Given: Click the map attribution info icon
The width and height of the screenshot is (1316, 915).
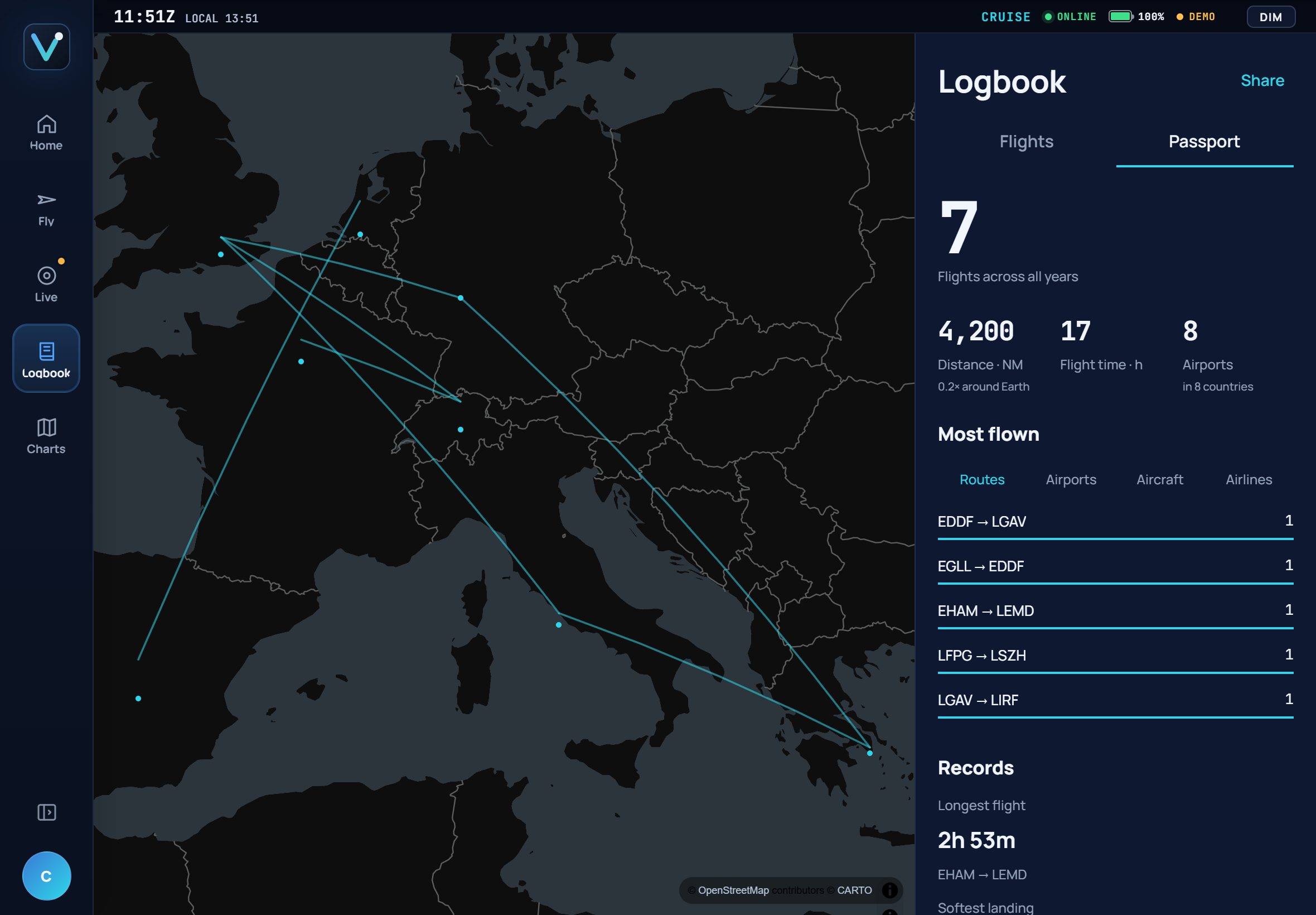Looking at the screenshot, I should point(889,890).
